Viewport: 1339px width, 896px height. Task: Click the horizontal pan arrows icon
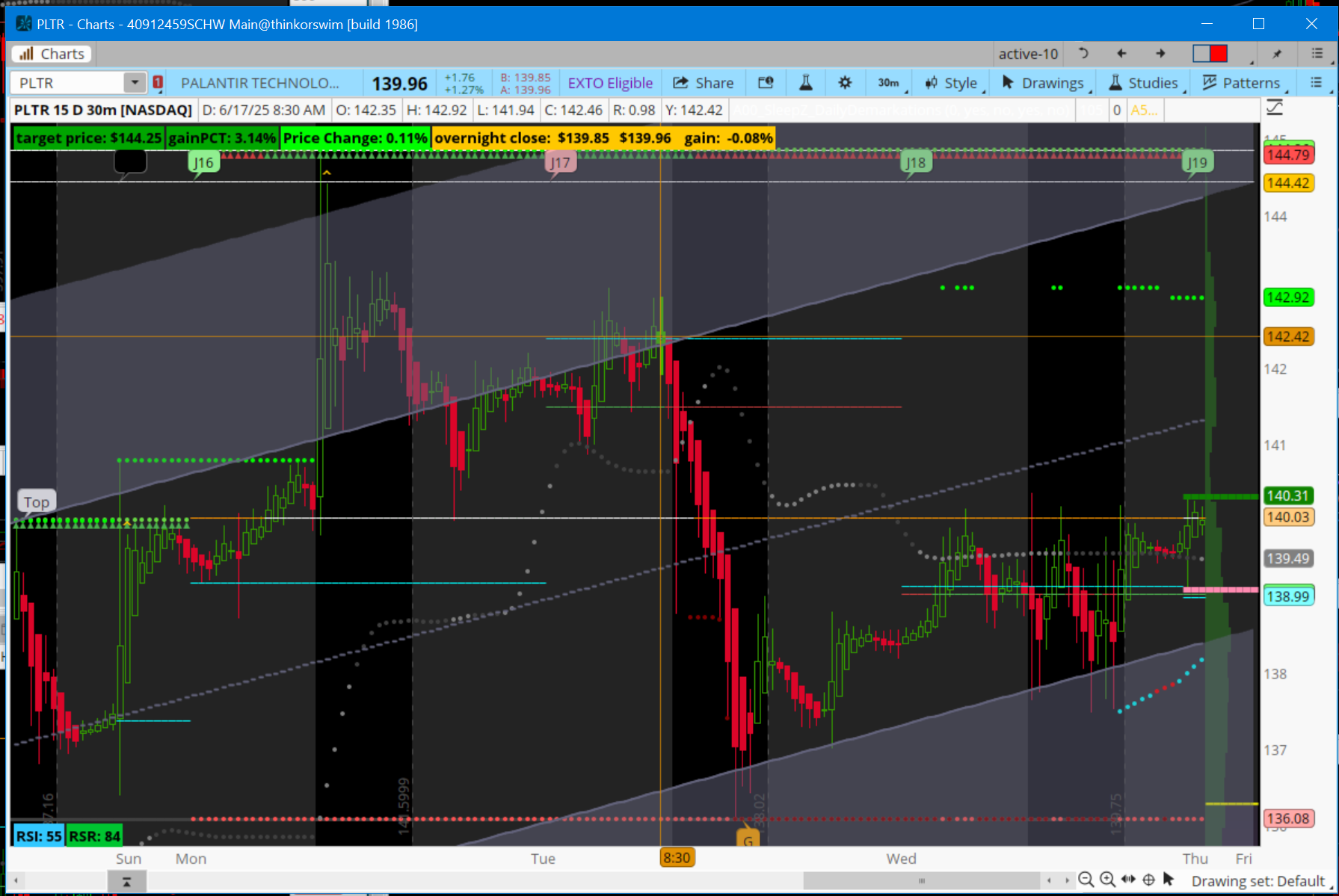tap(1128, 880)
